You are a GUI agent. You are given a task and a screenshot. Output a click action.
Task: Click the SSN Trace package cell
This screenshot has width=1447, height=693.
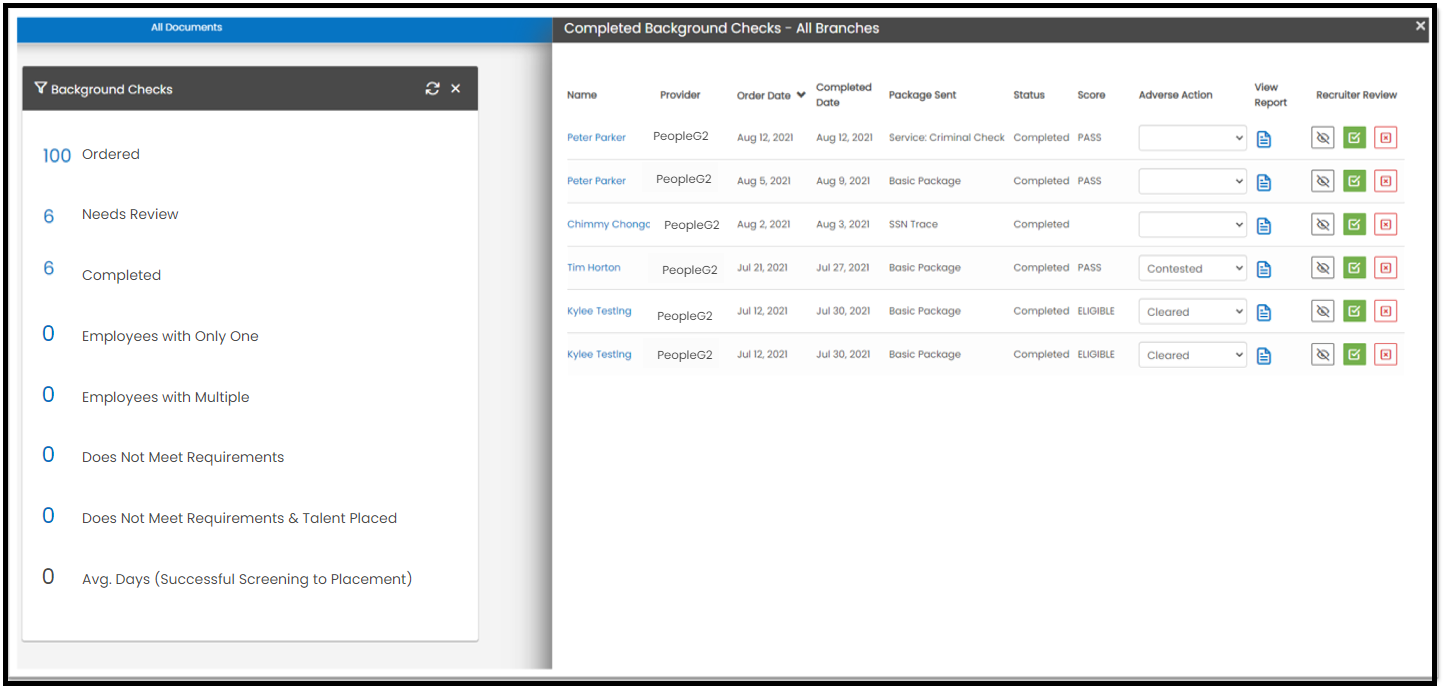(x=913, y=224)
